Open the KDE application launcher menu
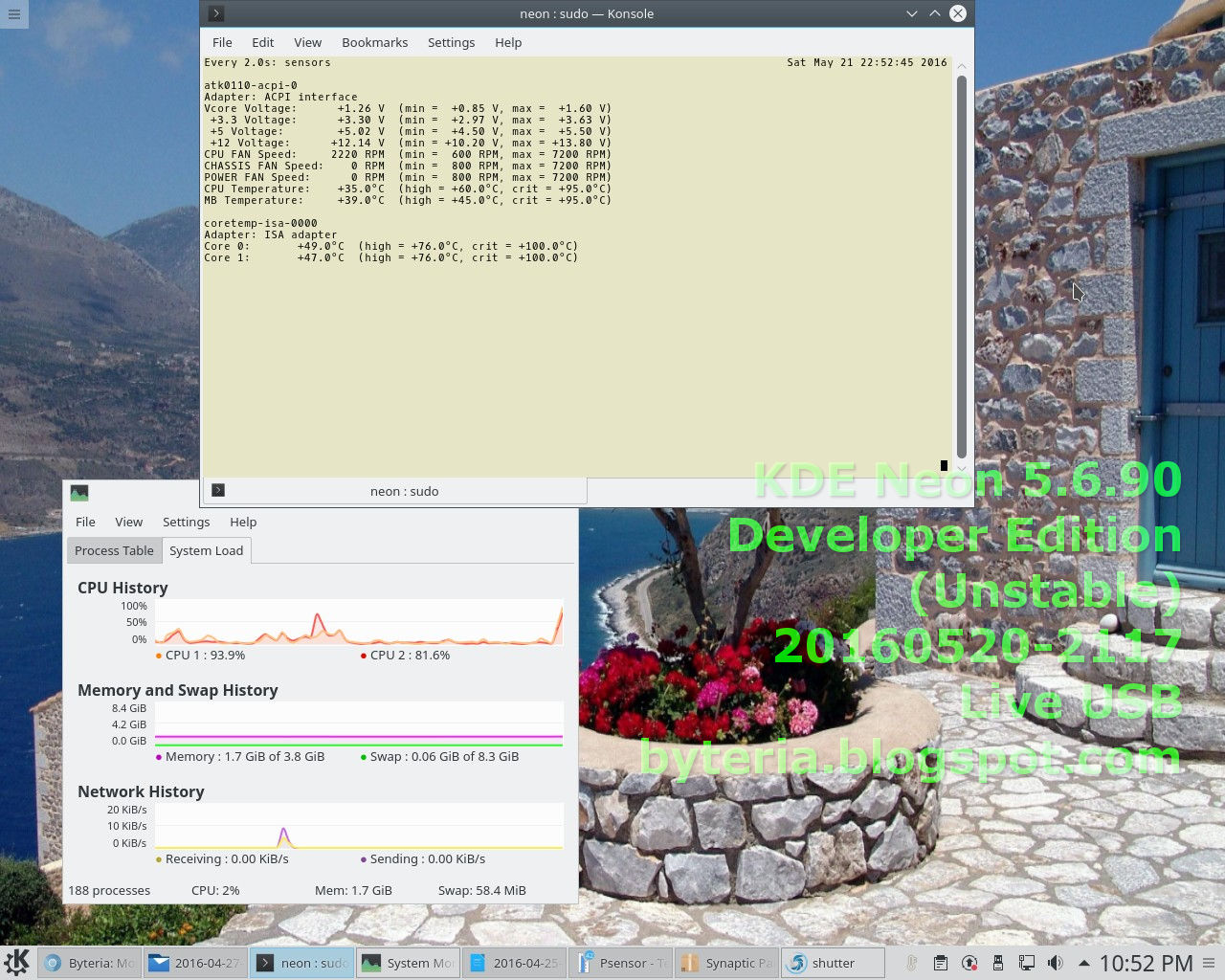The width and height of the screenshot is (1225, 980). pyautogui.click(x=17, y=962)
